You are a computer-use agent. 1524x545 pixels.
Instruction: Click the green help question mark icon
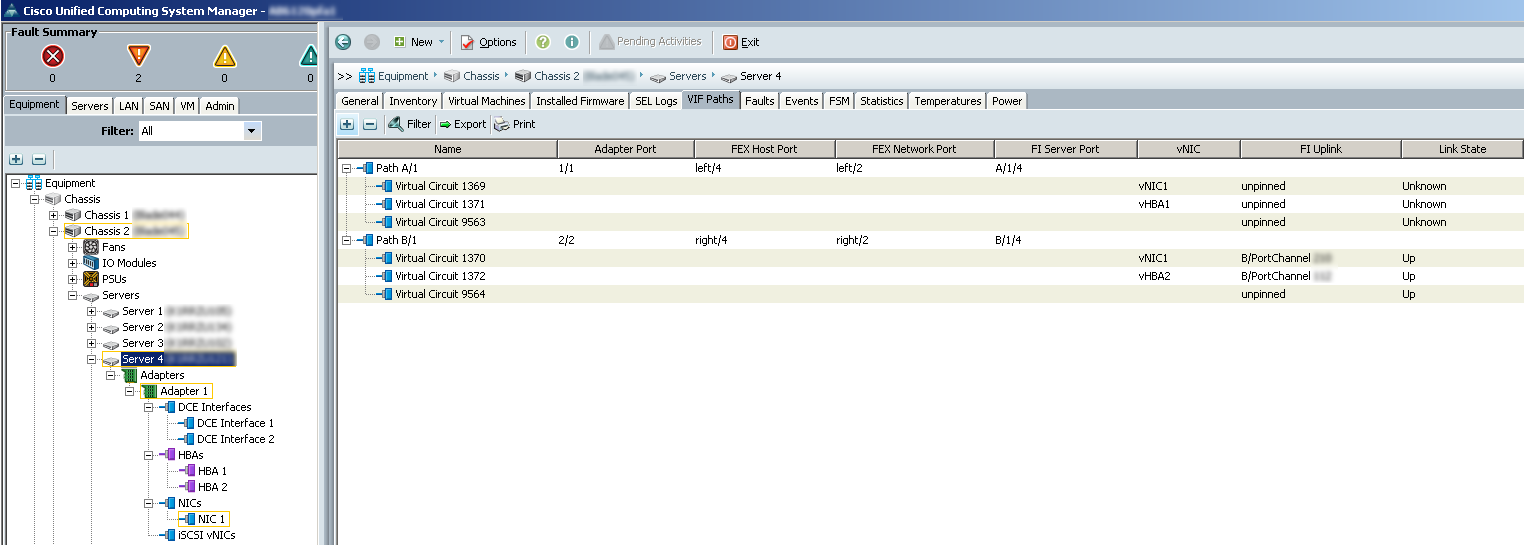(x=543, y=42)
